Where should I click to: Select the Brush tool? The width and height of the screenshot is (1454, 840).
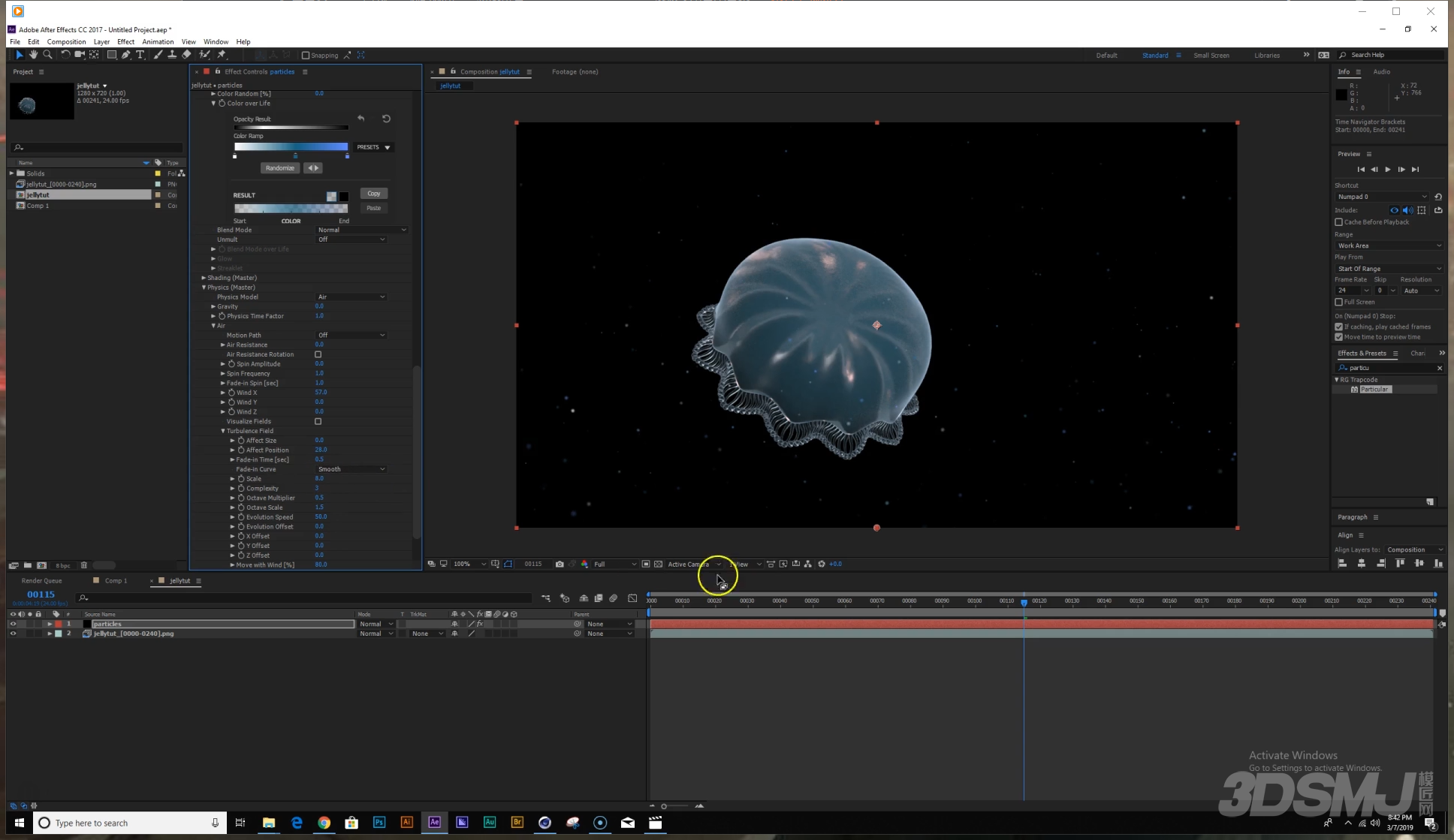tap(158, 55)
